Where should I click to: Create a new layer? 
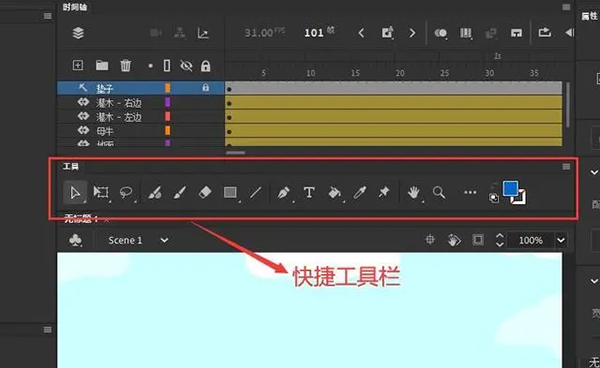[x=78, y=65]
